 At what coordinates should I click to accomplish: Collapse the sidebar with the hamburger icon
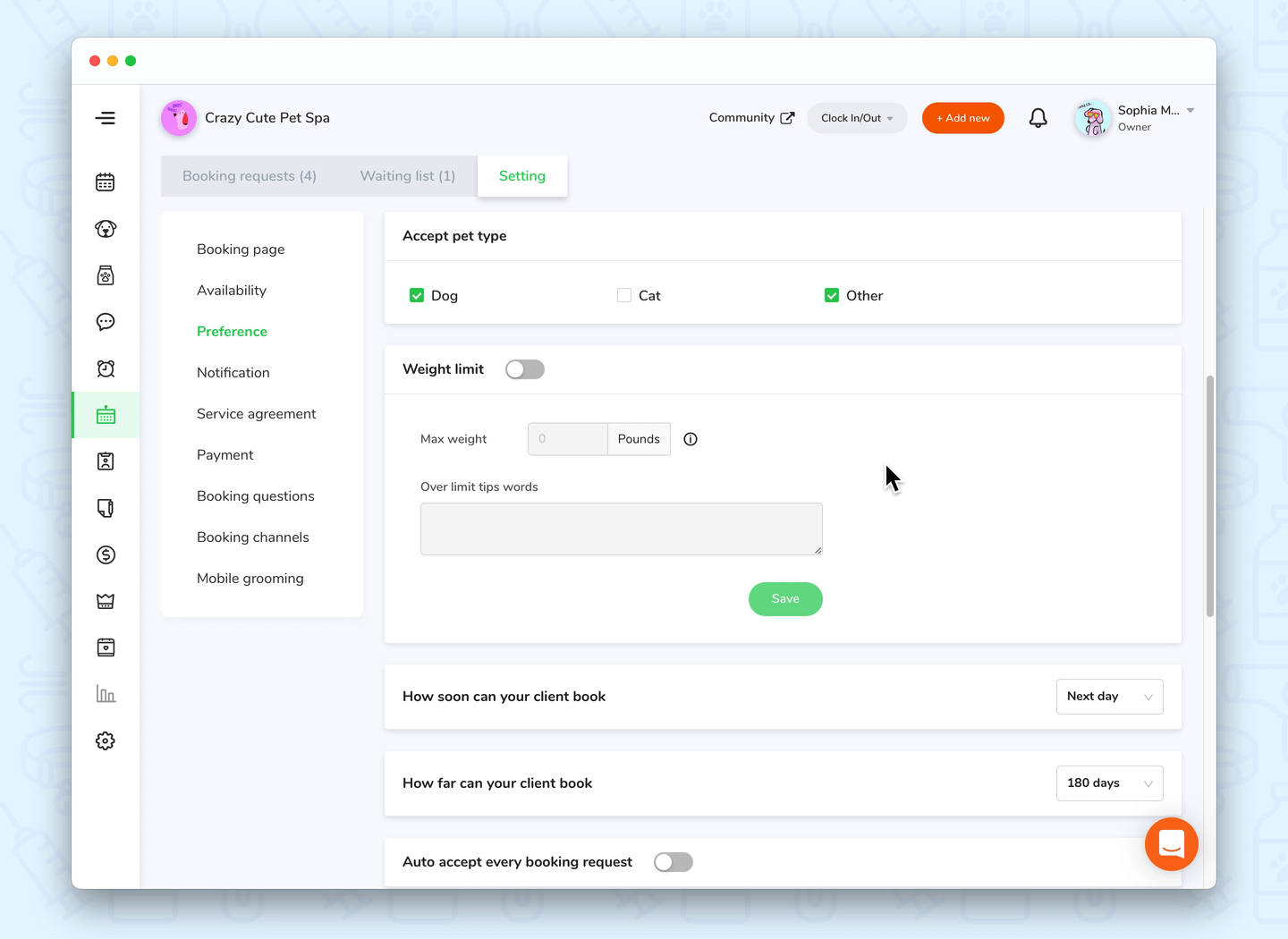[x=106, y=118]
